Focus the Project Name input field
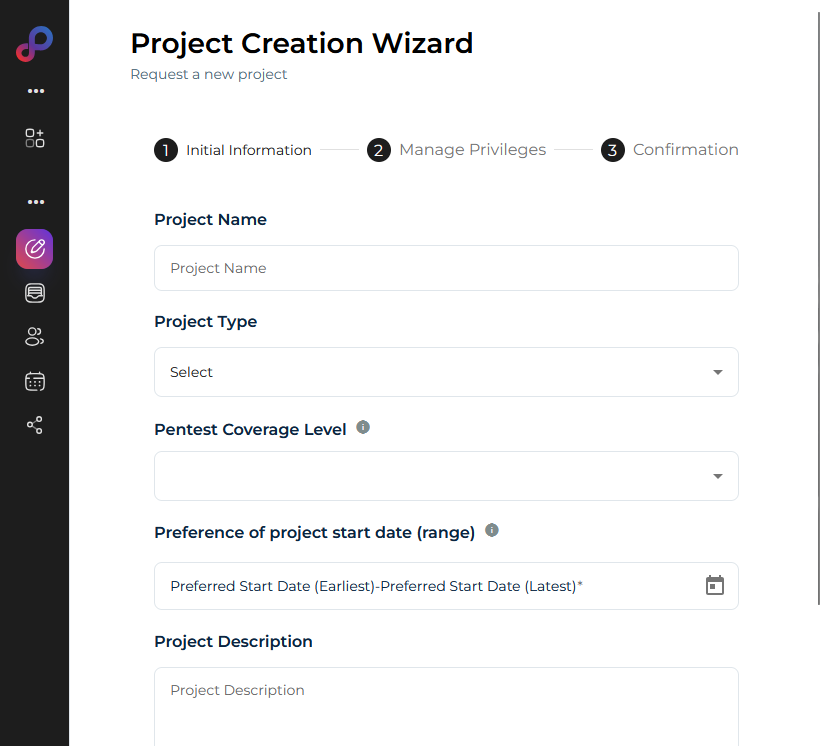Screen dimensions: 823x746 click(x=446, y=268)
